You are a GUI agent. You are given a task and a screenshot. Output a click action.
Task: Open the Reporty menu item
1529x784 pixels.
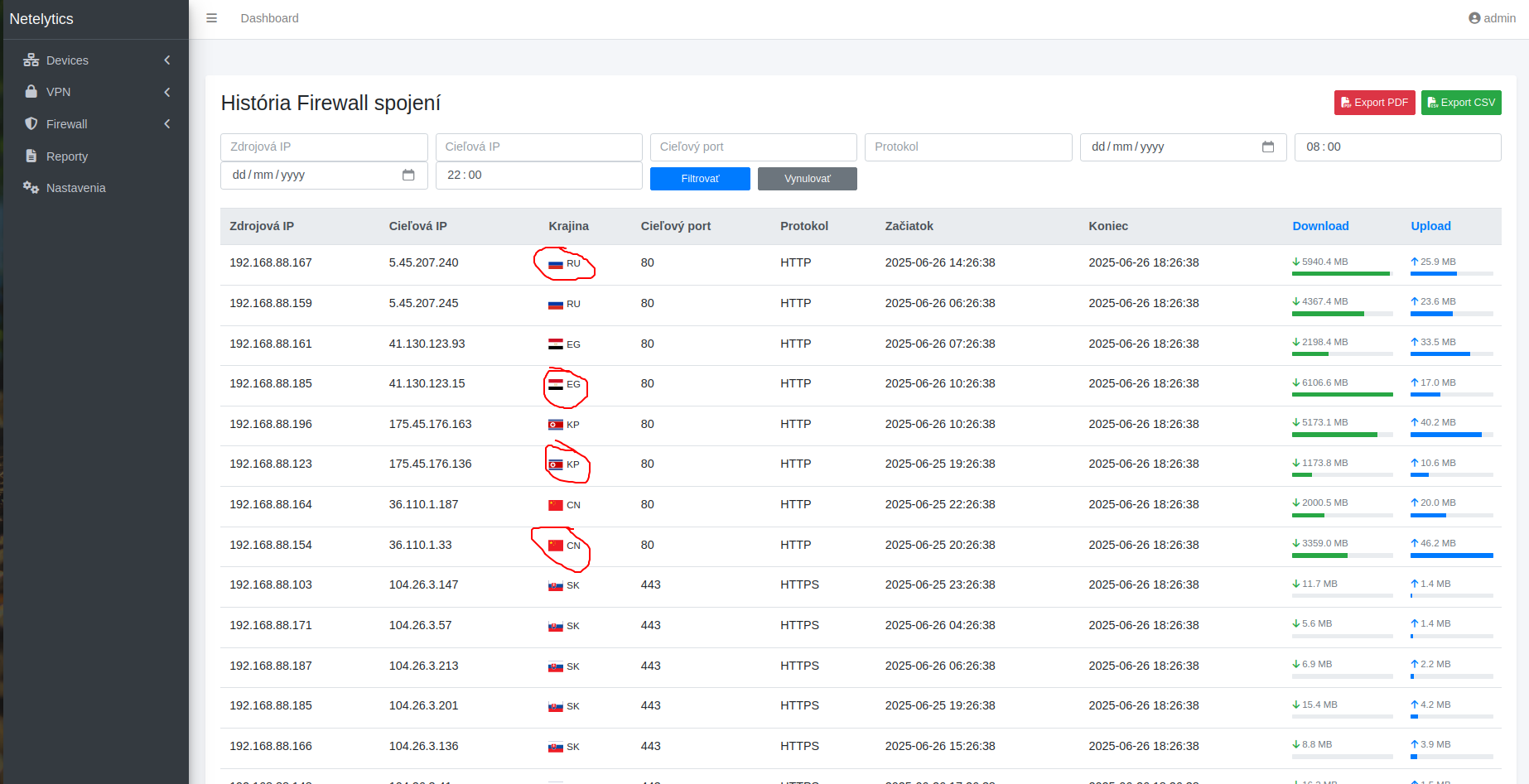tap(67, 156)
